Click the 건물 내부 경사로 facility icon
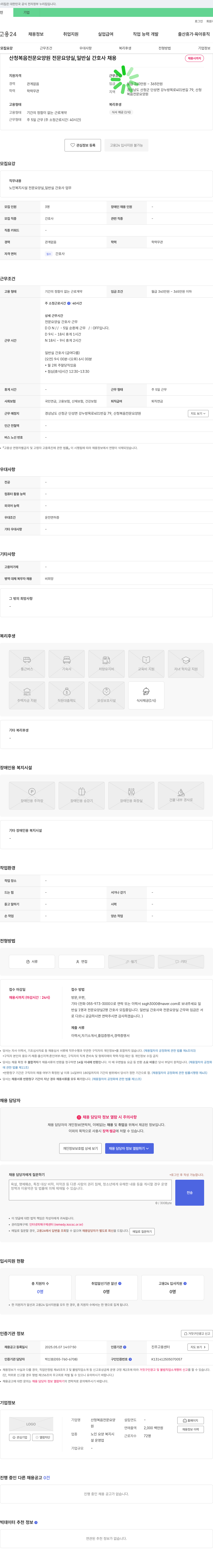Viewport: 213px width, 1568px height. click(181, 796)
